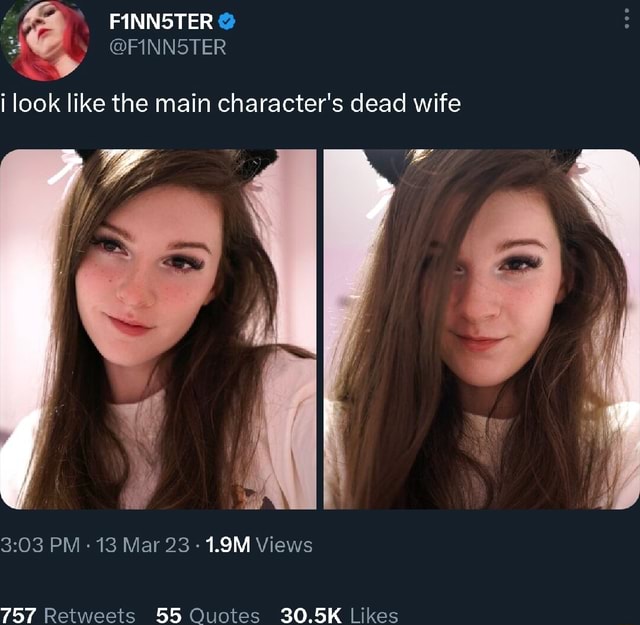
Task: Click the 3:03 PM timestamp
Action: coord(40,545)
